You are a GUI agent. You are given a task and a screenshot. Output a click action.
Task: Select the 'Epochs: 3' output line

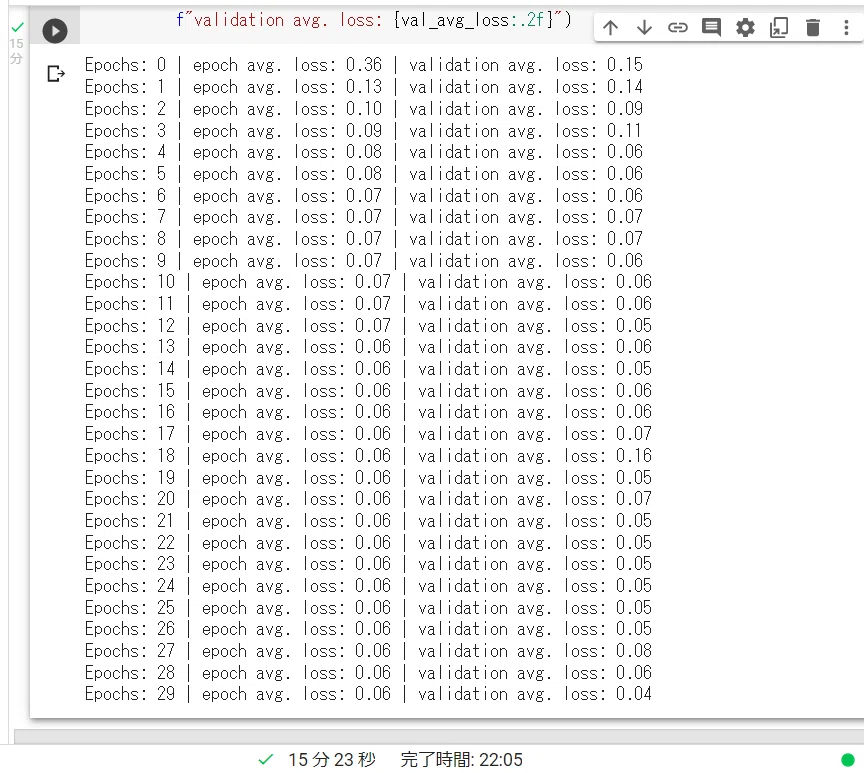click(364, 131)
